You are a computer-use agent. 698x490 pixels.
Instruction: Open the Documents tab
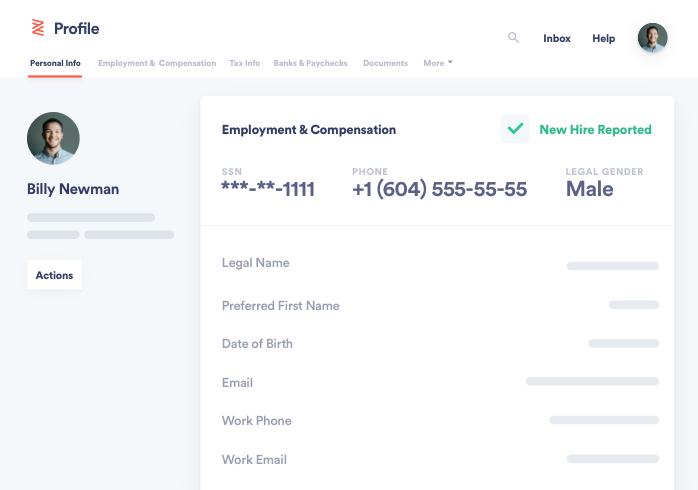[386, 63]
